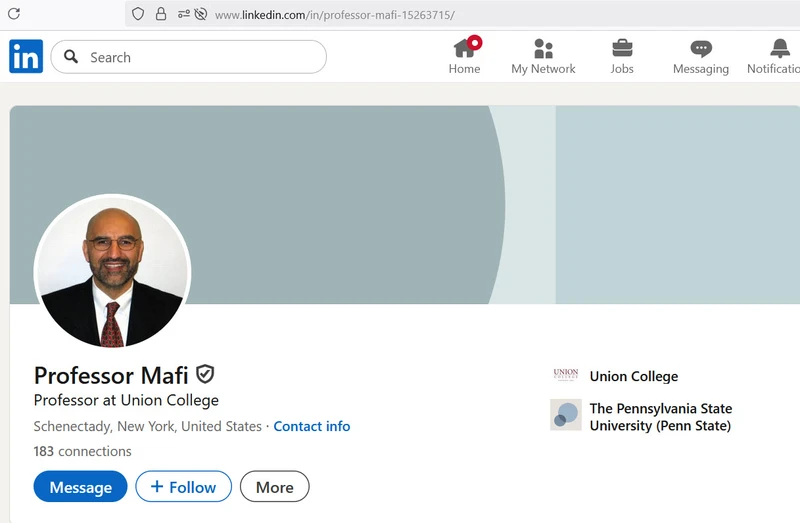Click into the LinkedIn Search field

point(200,57)
